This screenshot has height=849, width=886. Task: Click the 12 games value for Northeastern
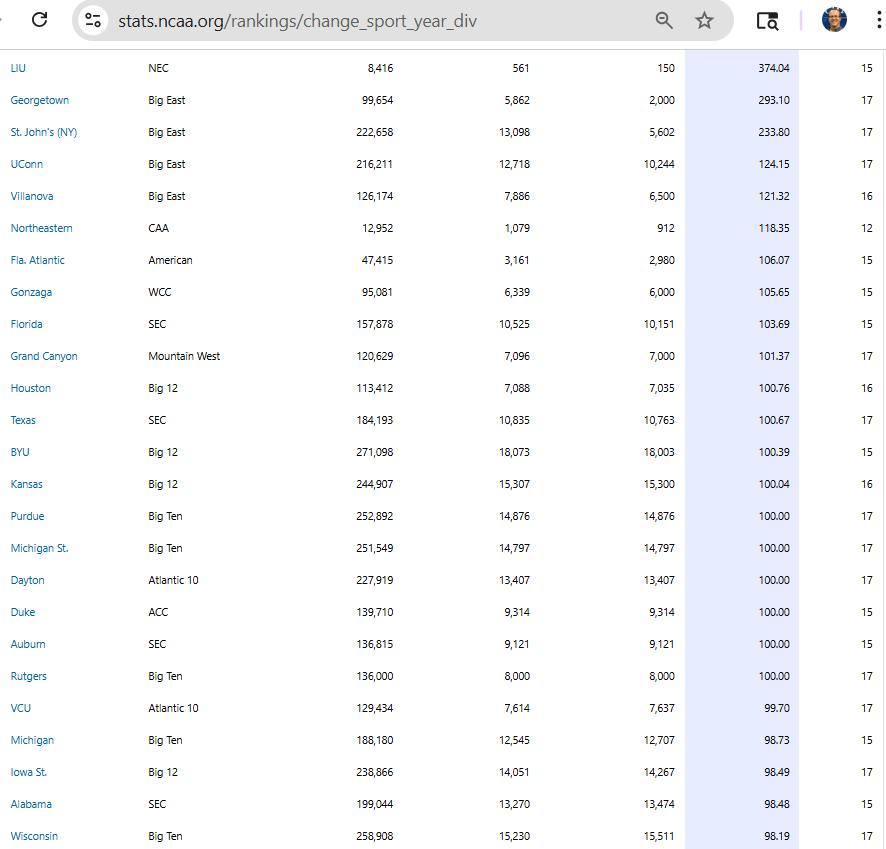tap(866, 228)
